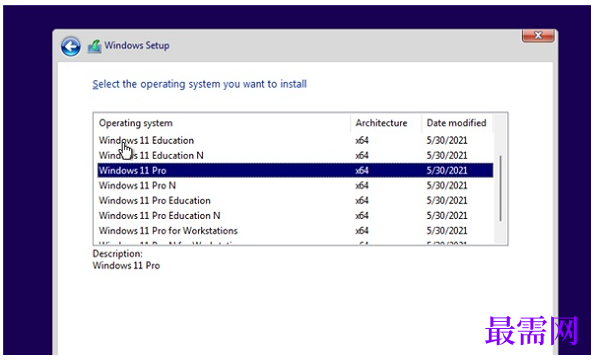
Task: Click x64 cell in Windows 11 Pro N row
Action: [x=362, y=185]
